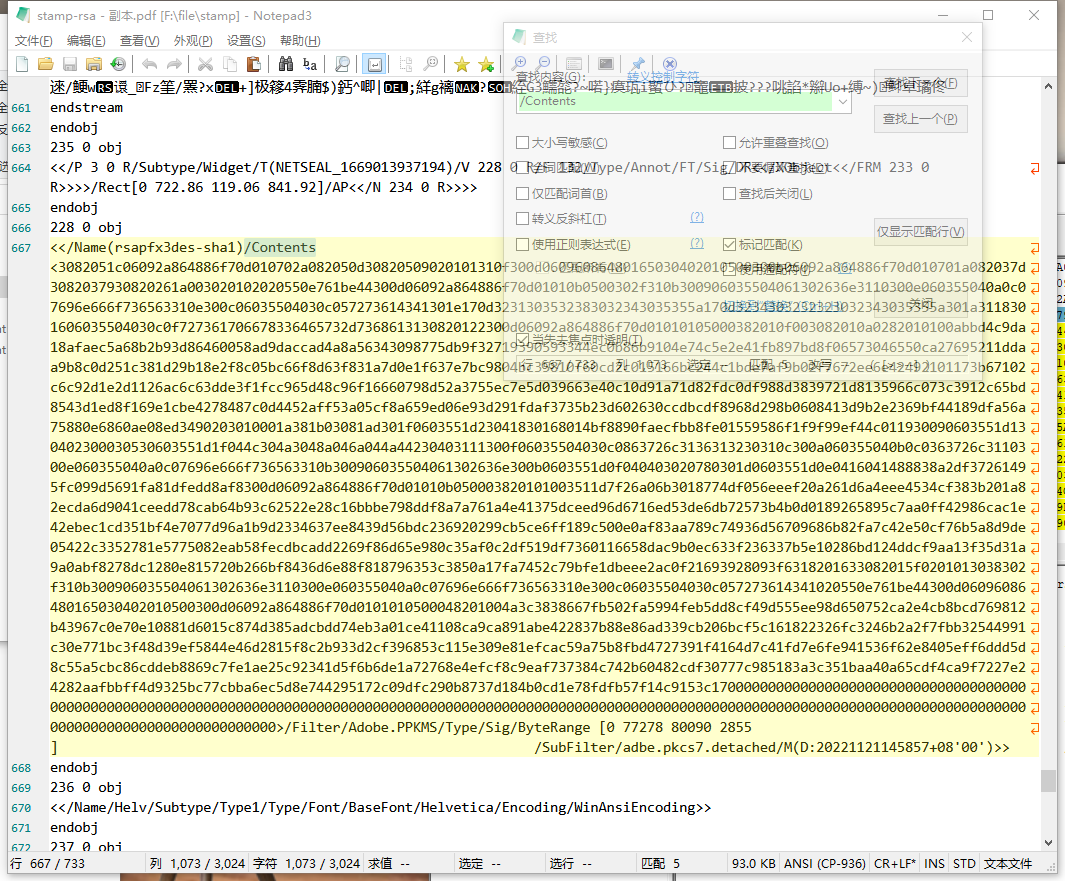Viewport: 1065px width, 881px height.
Task: Click the 'endstream' text on line 661
Action: (86, 107)
